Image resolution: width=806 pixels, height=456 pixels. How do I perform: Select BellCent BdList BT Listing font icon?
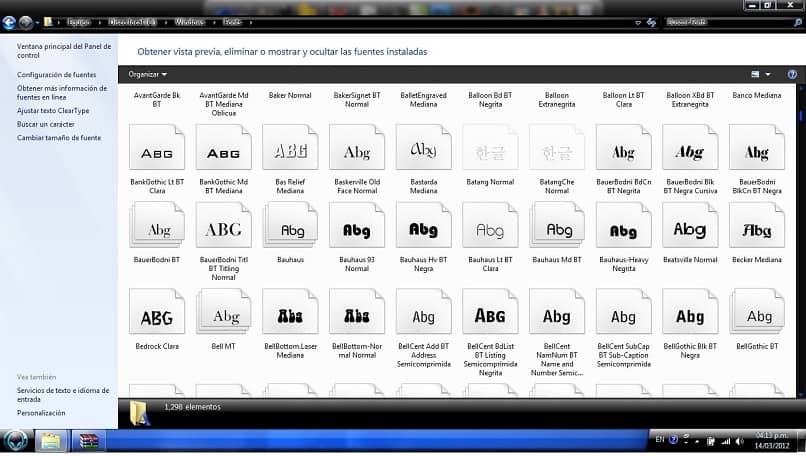point(490,312)
